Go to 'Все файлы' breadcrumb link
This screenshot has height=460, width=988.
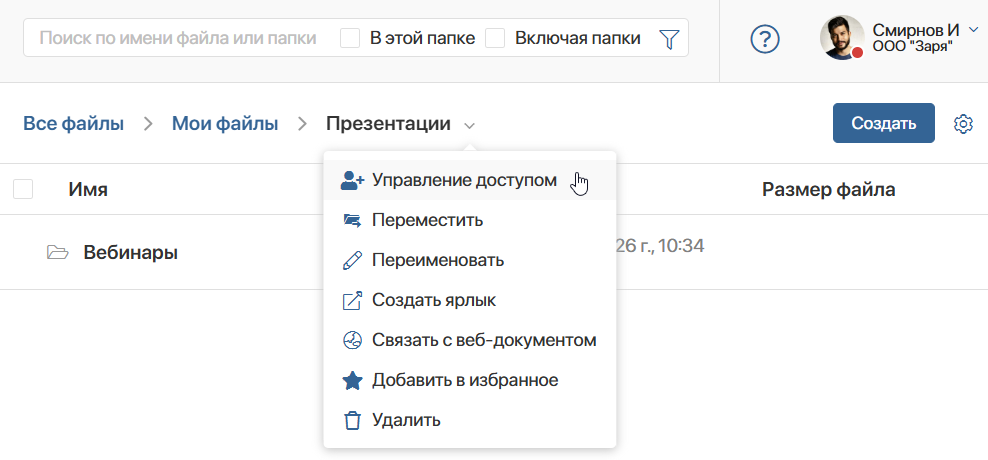(73, 124)
